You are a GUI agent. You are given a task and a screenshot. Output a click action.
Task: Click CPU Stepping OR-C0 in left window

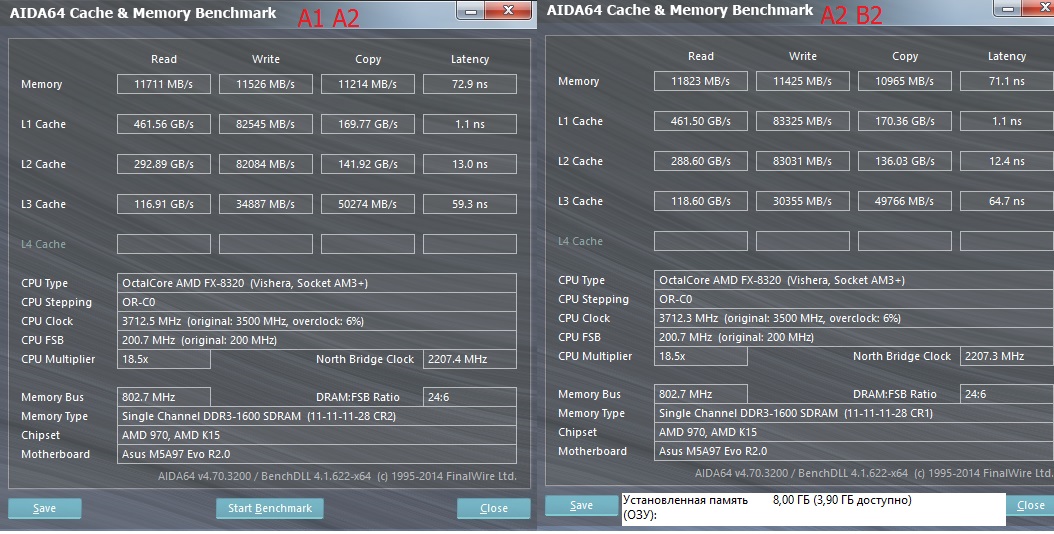click(317, 302)
